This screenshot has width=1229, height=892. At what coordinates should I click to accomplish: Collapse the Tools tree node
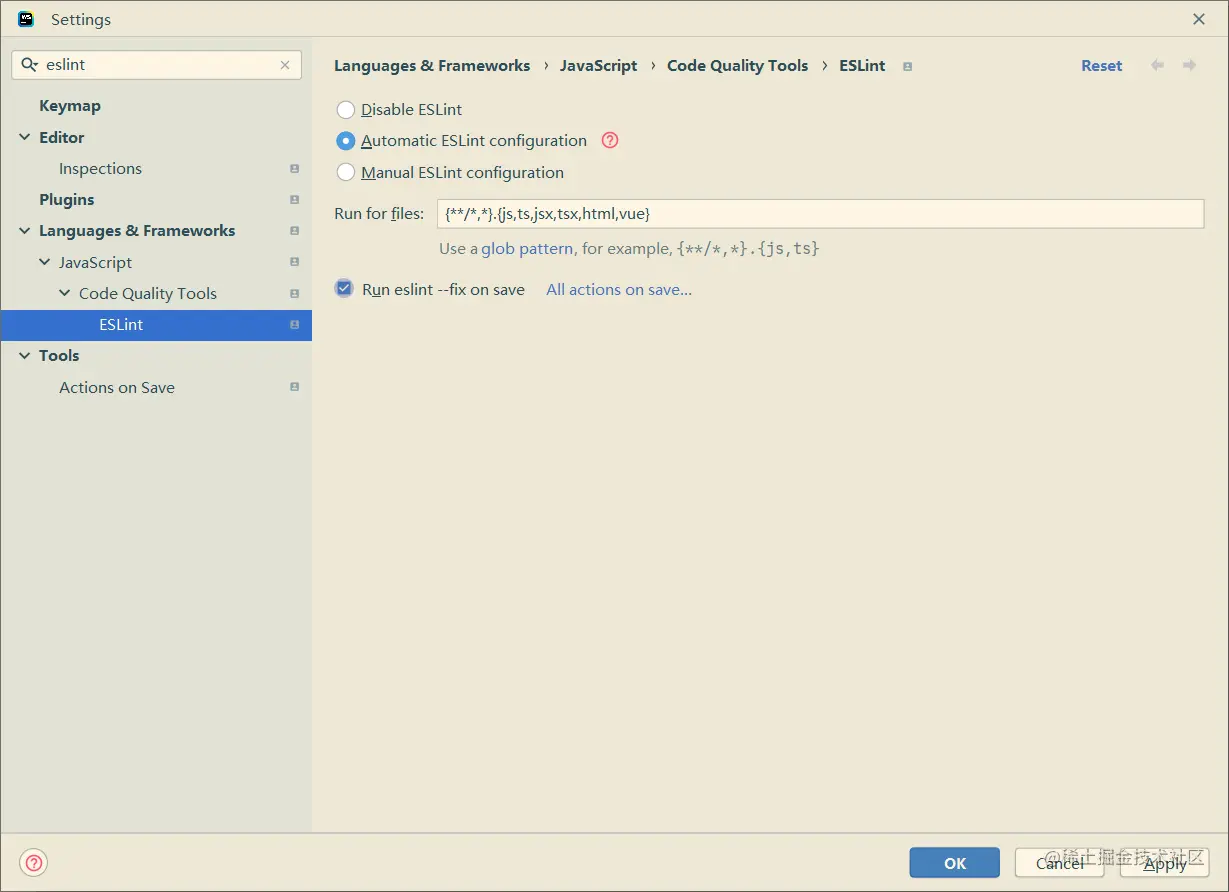[x=25, y=355]
